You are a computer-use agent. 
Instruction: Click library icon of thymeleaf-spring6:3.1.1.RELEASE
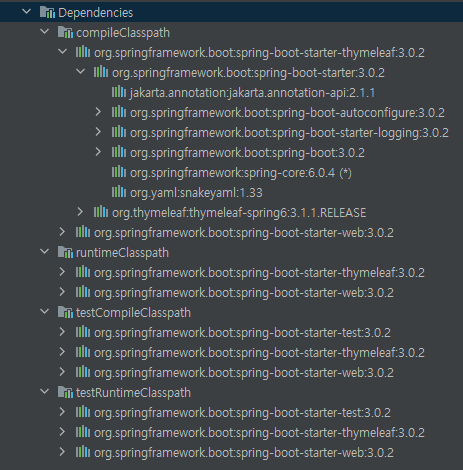[101, 212]
